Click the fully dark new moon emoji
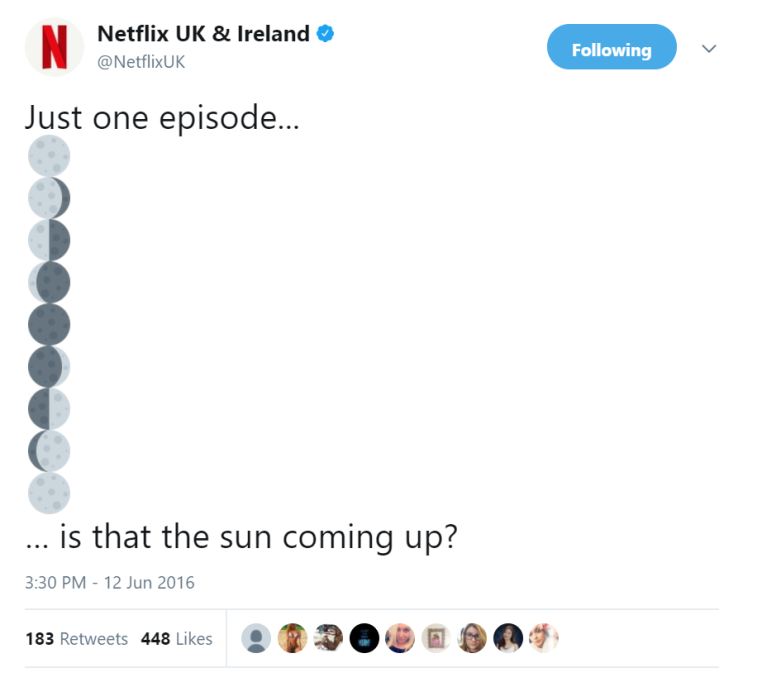This screenshot has width=762, height=682. 49,324
